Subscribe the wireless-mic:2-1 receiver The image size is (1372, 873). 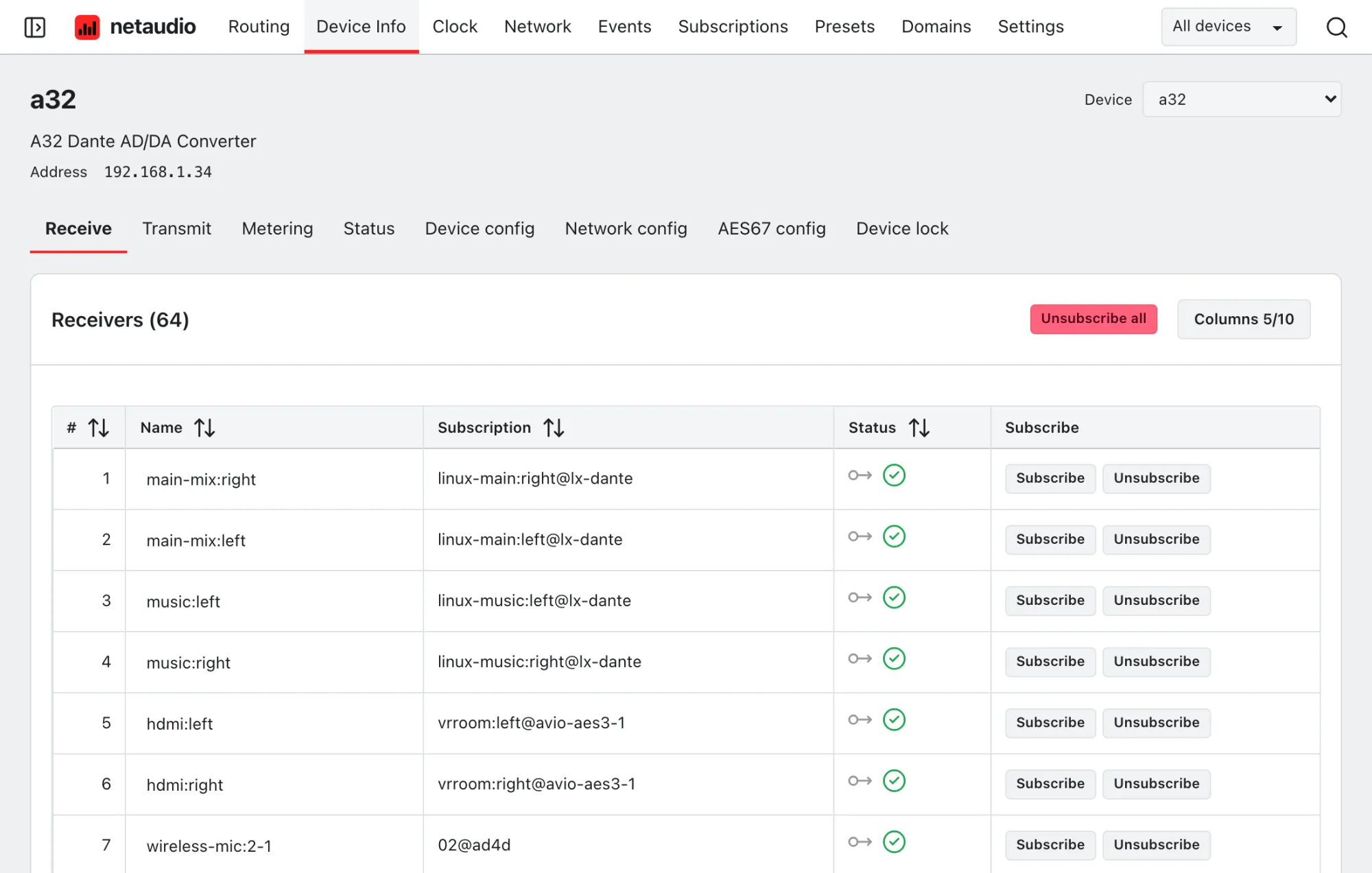pos(1050,845)
